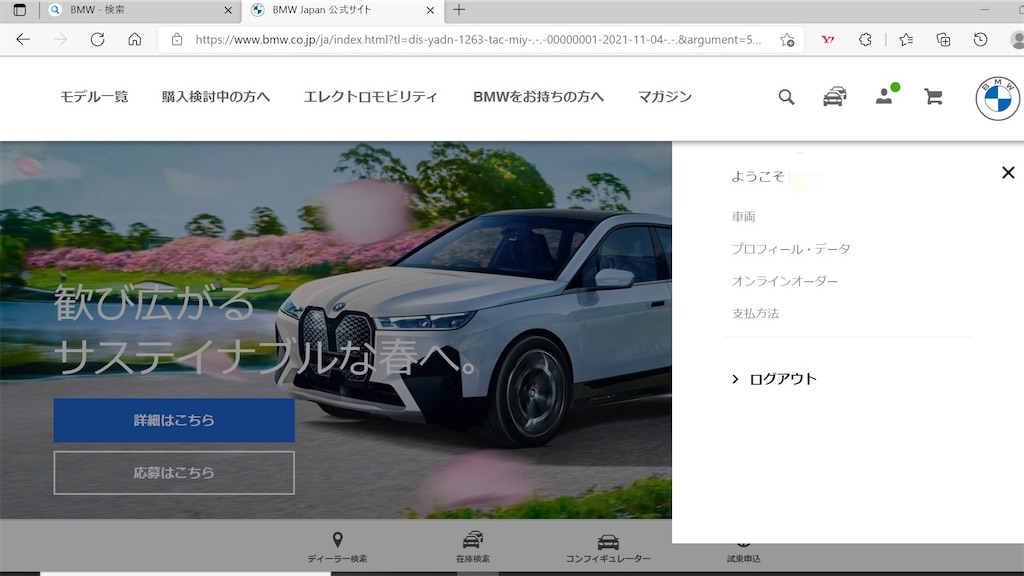Image resolution: width=1024 pixels, height=576 pixels.
Task: Click the add-to-favorites star in the address bar
Action: pyautogui.click(x=786, y=40)
